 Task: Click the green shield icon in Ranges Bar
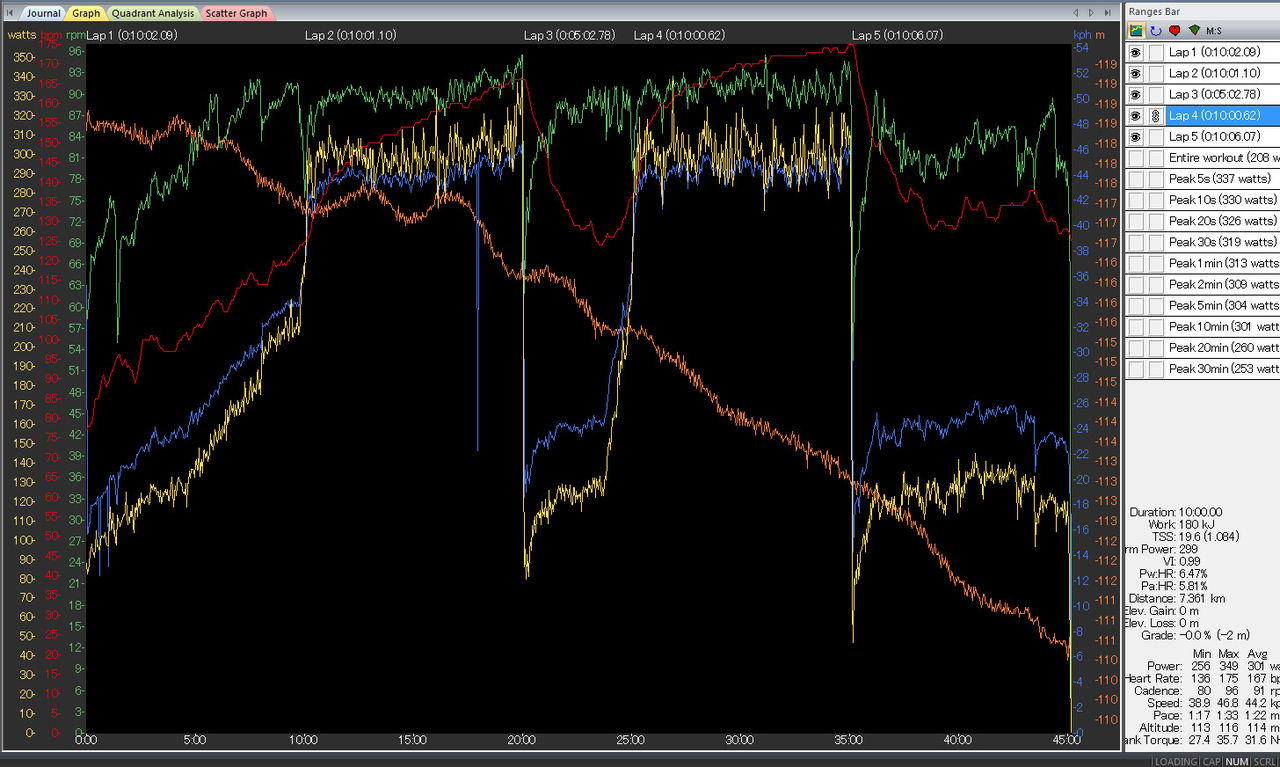(1194, 31)
